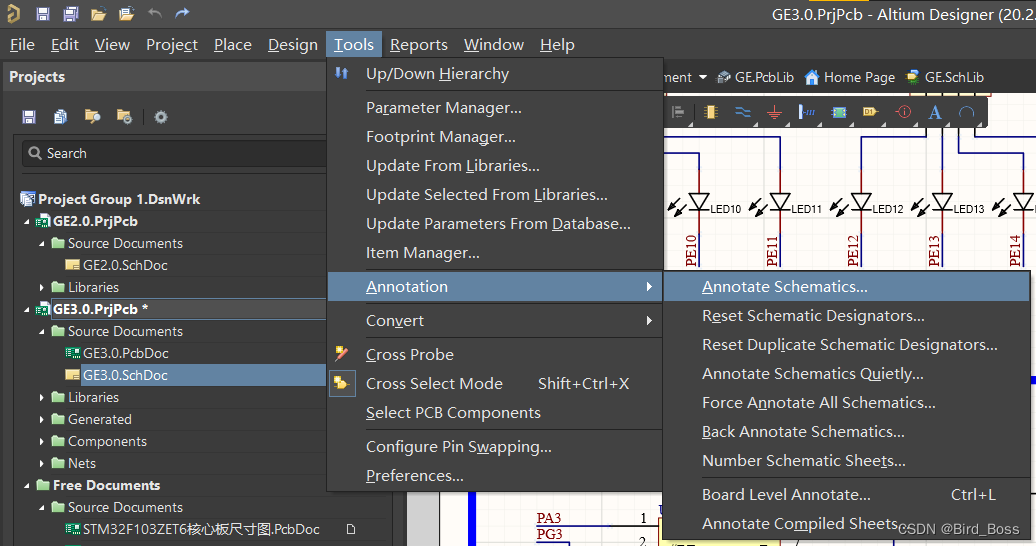Click the Redo arrow icon

[182, 13]
